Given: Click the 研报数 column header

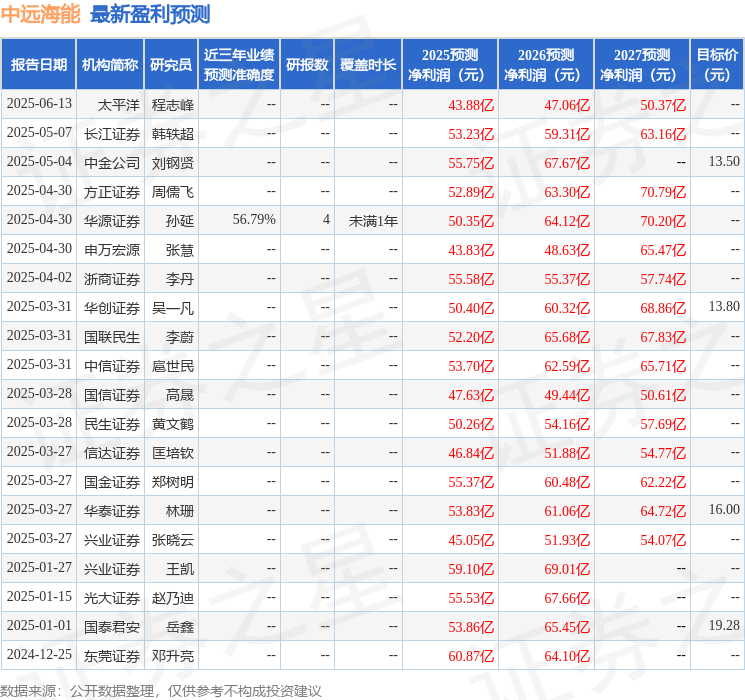Looking at the screenshot, I should [x=307, y=65].
